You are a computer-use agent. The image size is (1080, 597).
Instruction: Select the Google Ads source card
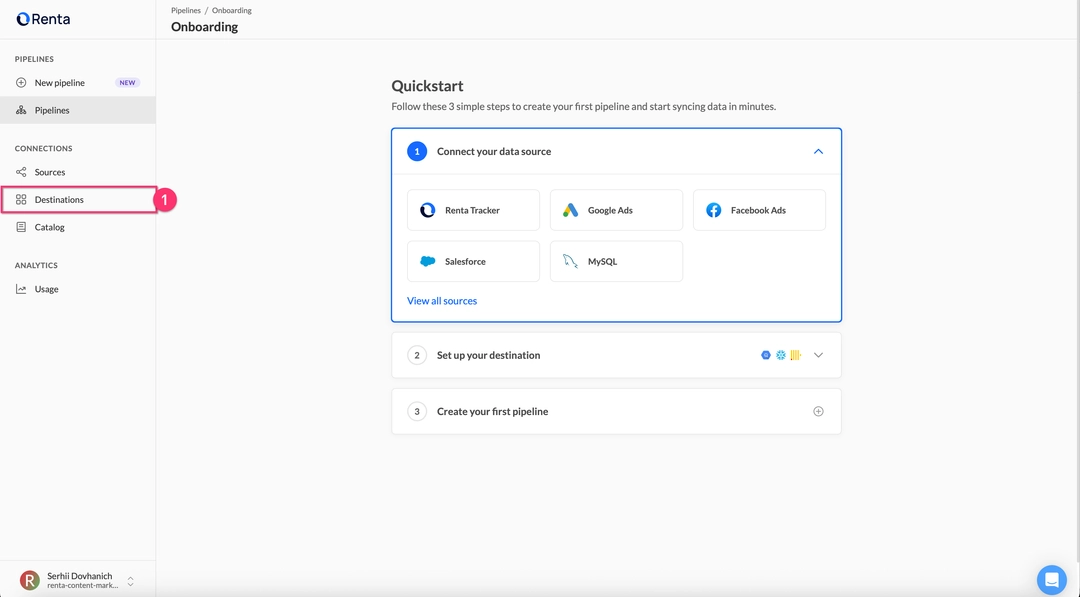coord(616,210)
